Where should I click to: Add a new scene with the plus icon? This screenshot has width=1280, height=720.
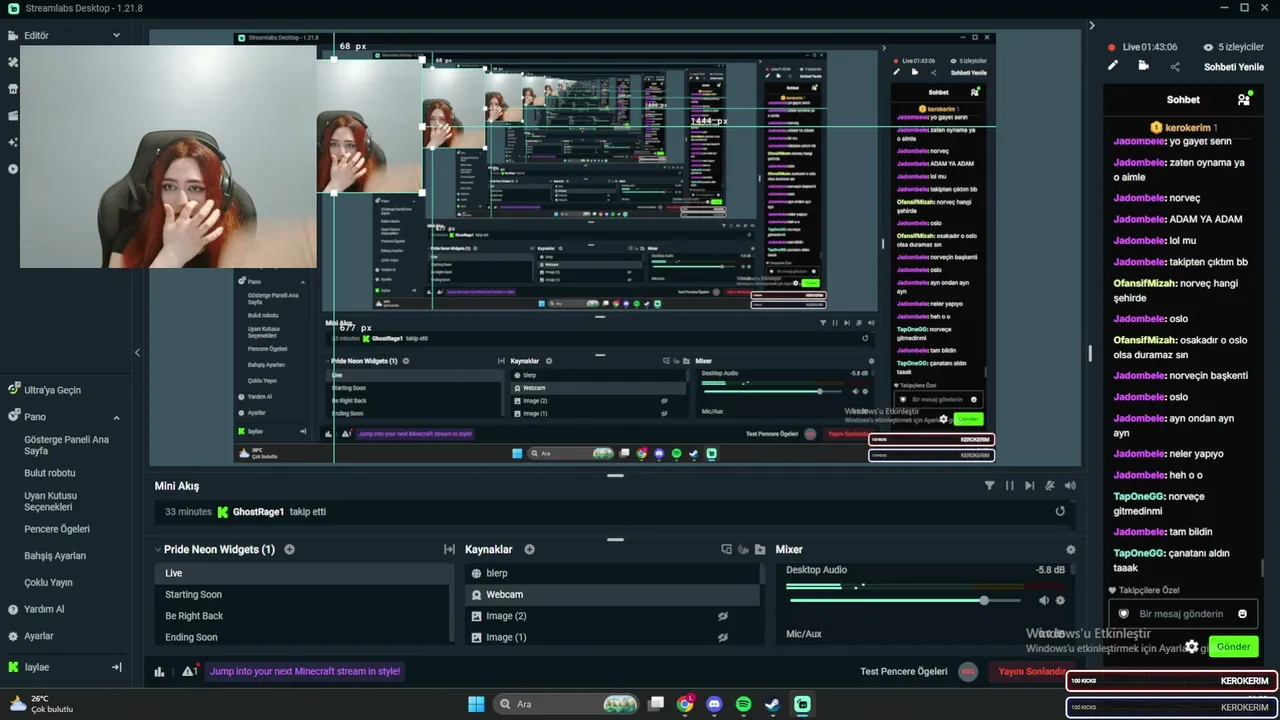pyautogui.click(x=289, y=549)
